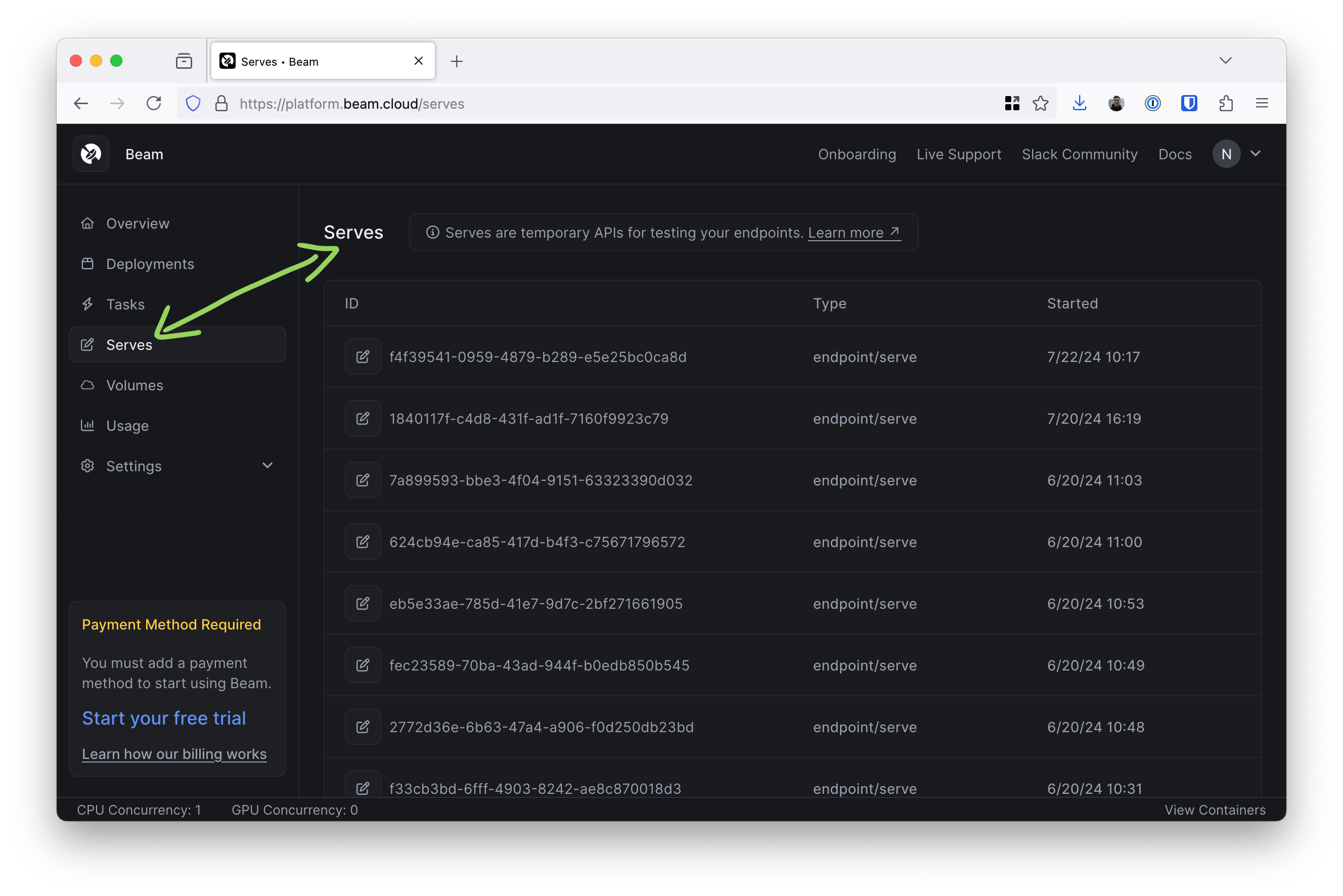Viewport: 1343px width, 896px height.
Task: Open a new browser tab
Action: (457, 61)
